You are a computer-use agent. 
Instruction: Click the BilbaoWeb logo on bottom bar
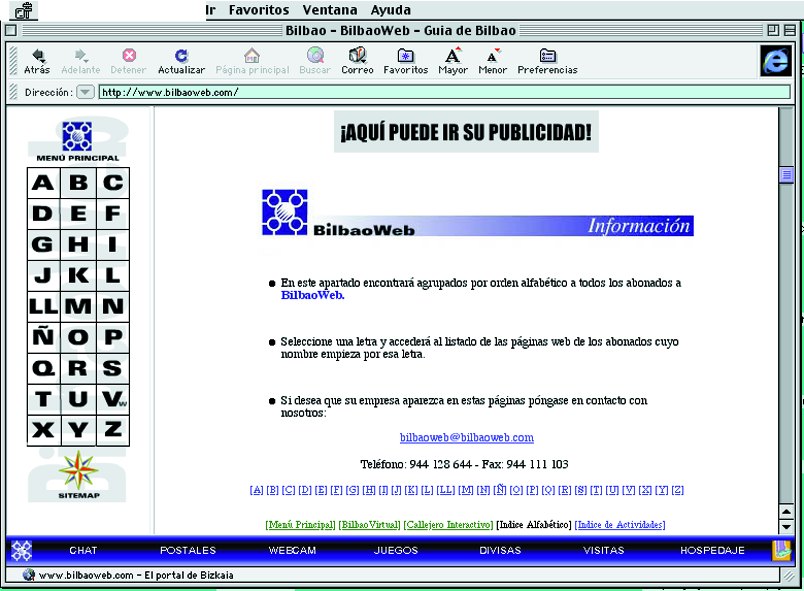pos(22,551)
